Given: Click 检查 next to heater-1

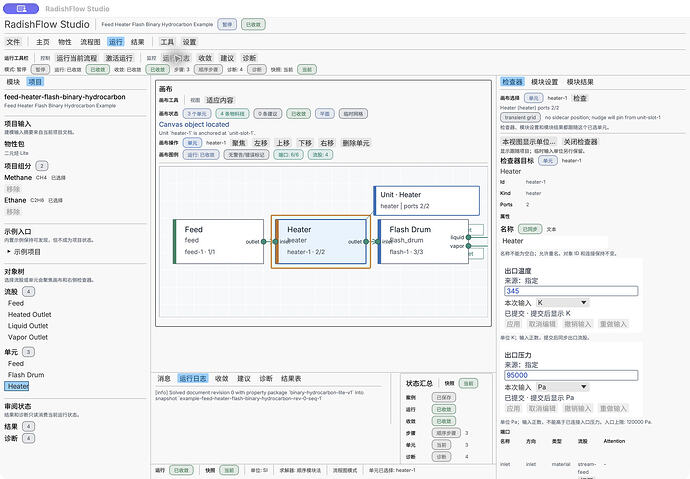Looking at the screenshot, I should pos(580,98).
